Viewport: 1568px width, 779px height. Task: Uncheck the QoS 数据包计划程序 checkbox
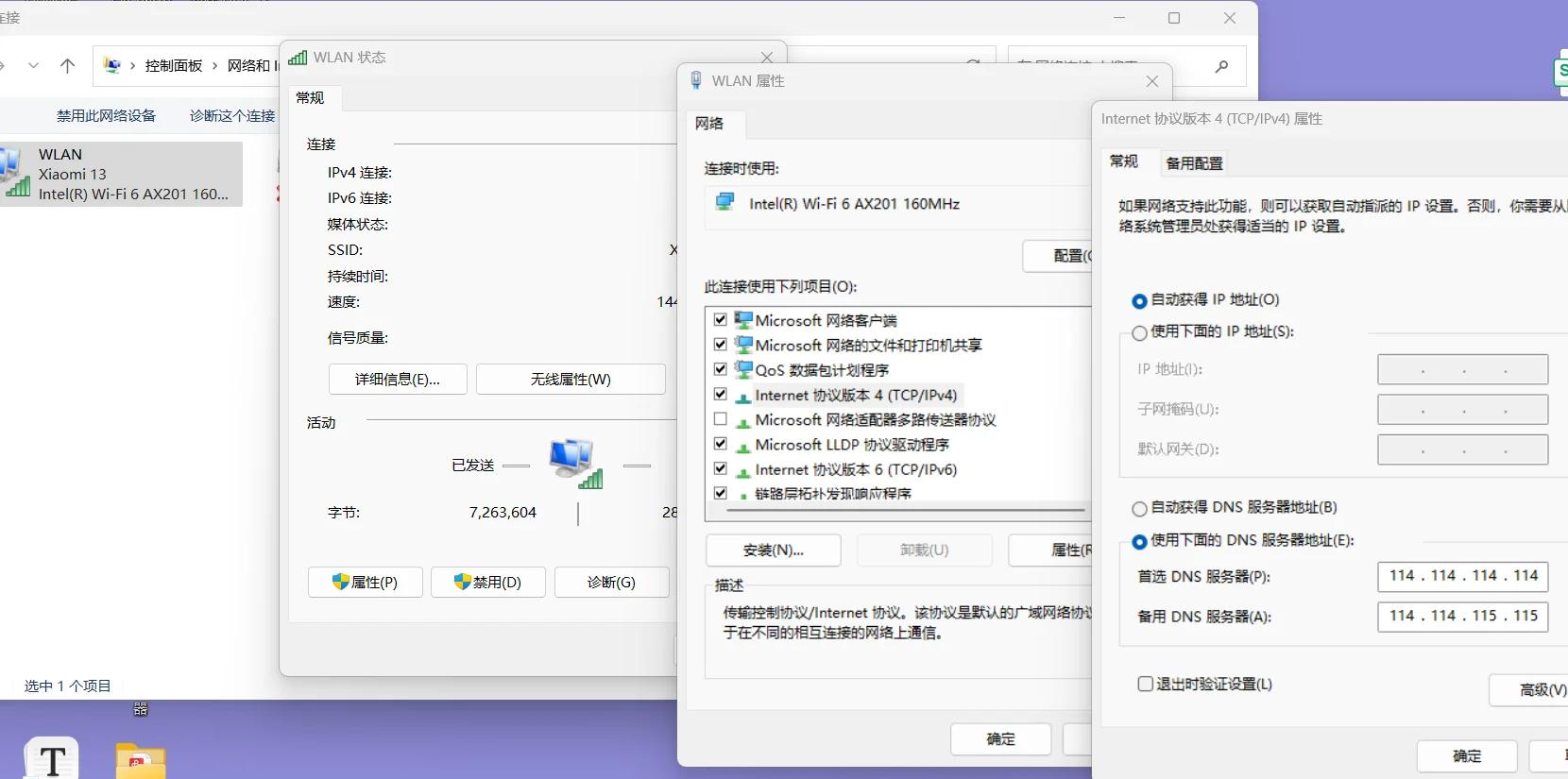click(721, 369)
